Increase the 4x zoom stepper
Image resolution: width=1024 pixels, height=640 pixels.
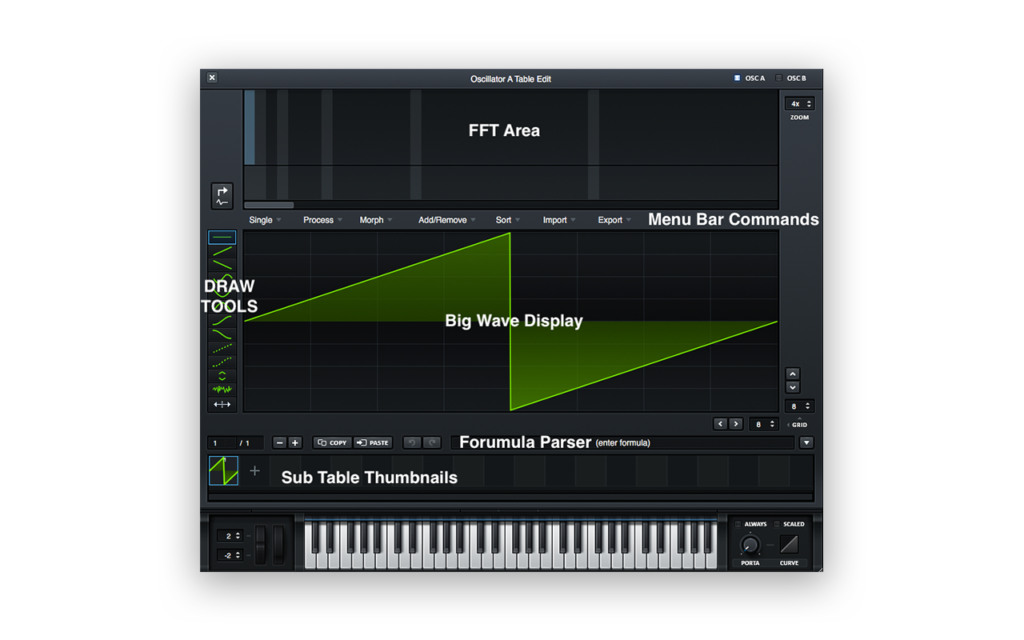click(810, 102)
